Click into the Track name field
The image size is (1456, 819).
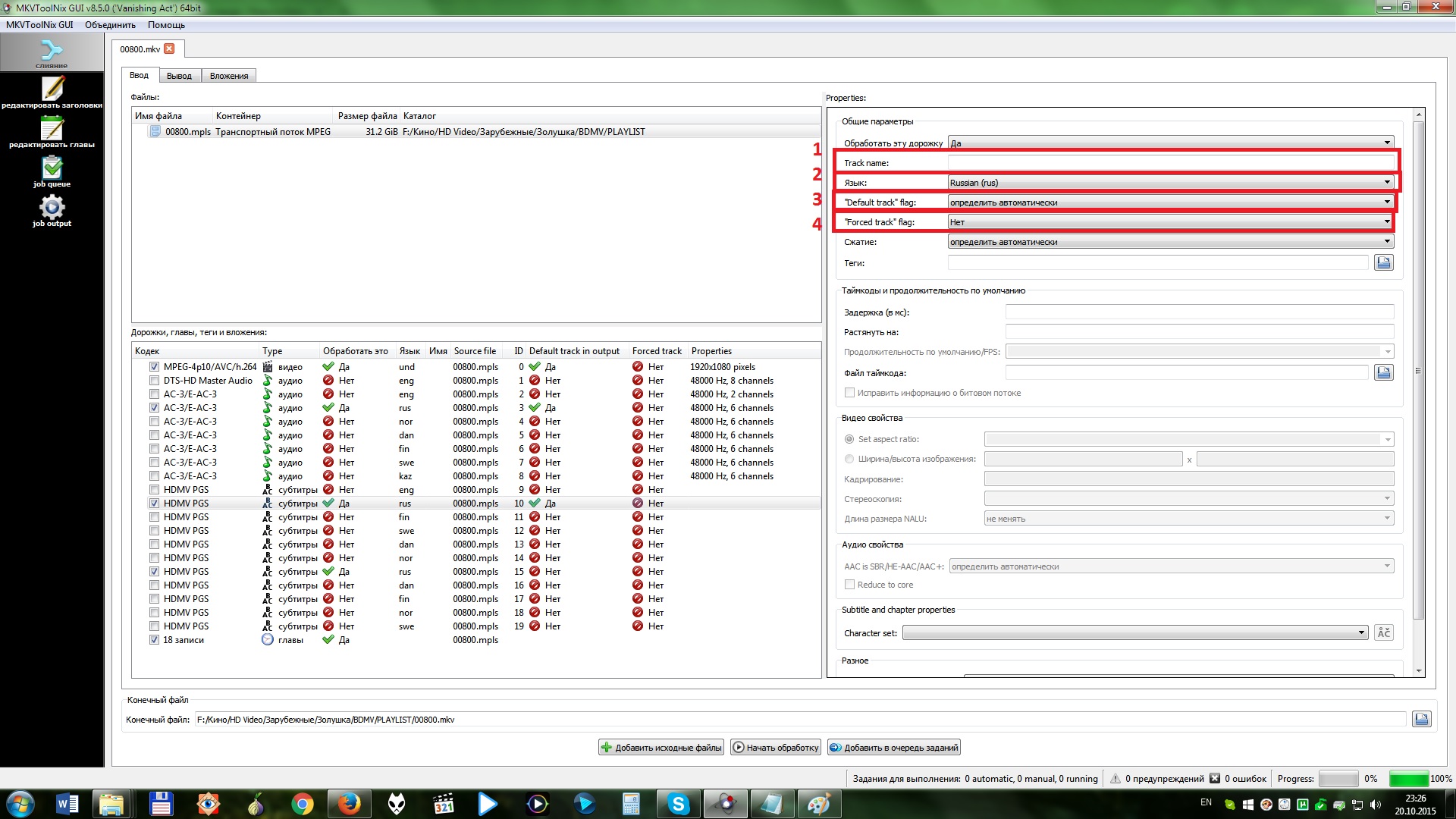1170,162
